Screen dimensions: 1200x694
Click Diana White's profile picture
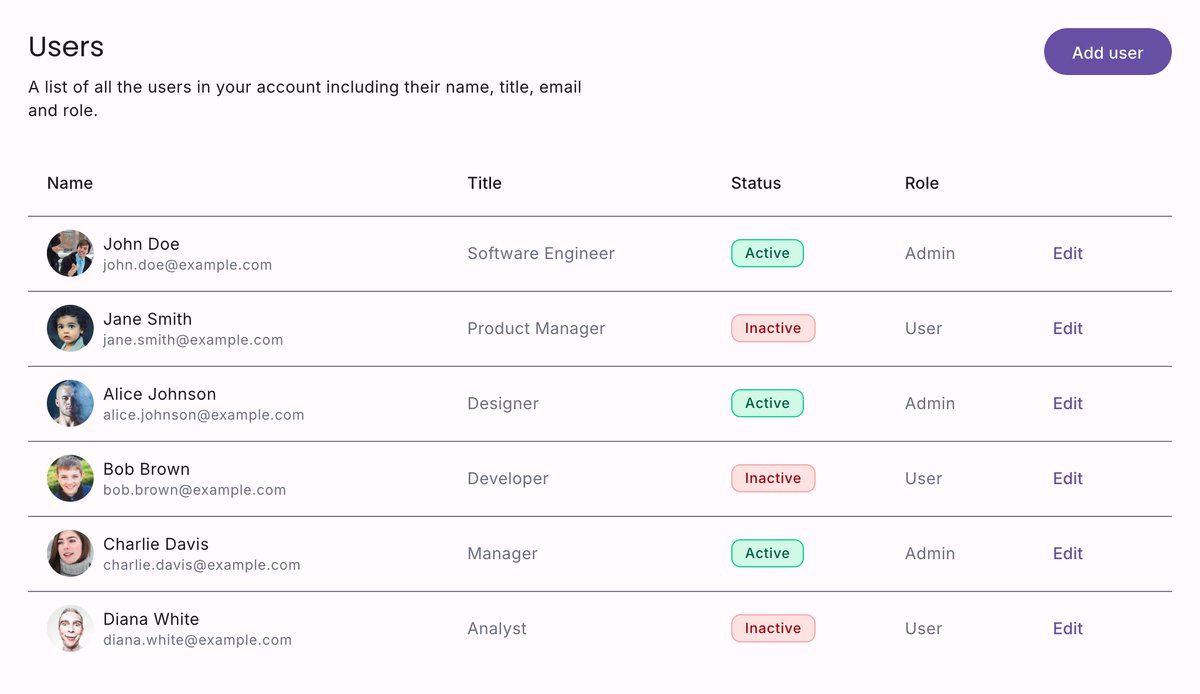70,629
